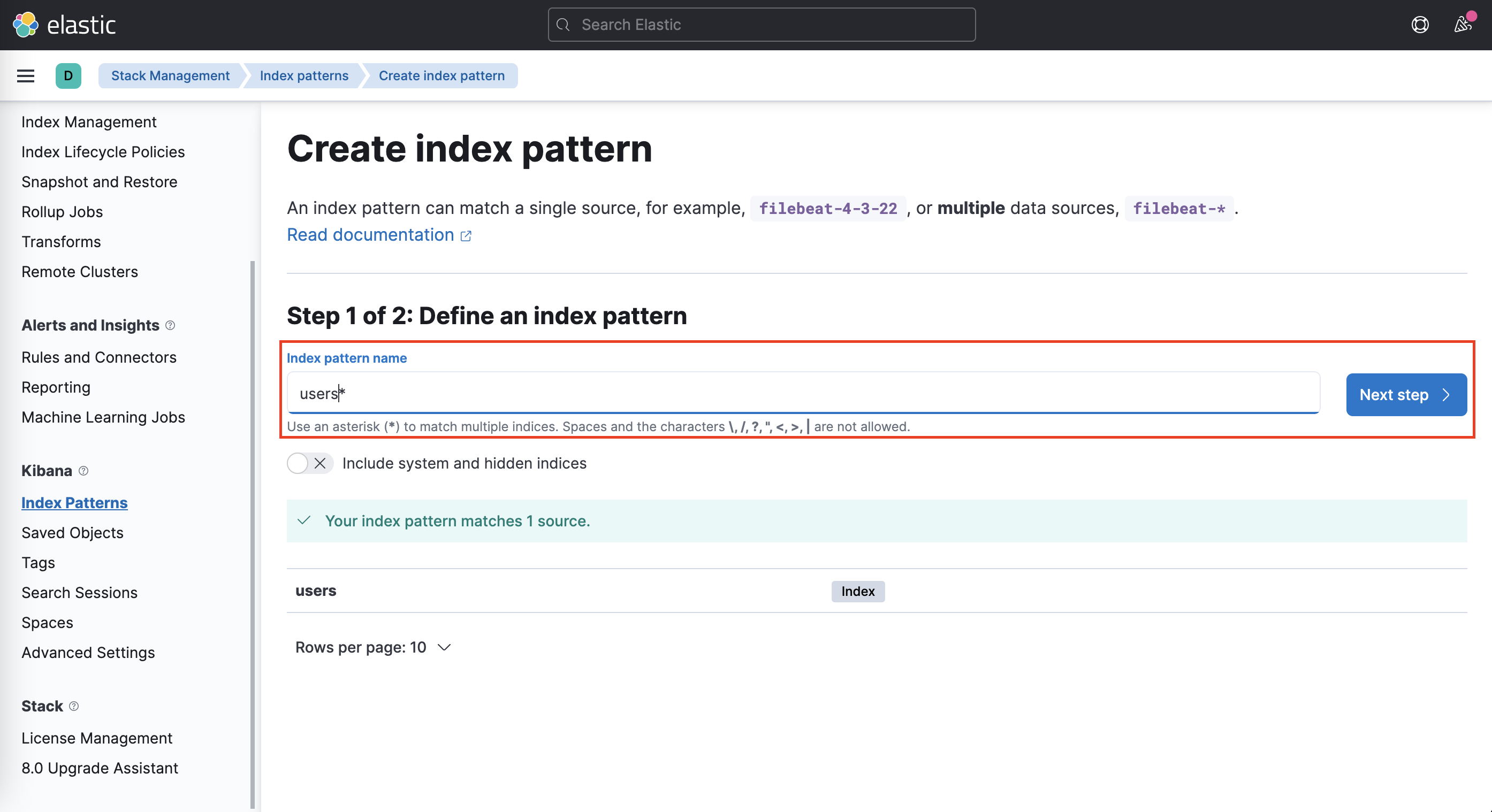This screenshot has width=1492, height=812.
Task: Open Snapshot and Restore
Action: tap(100, 182)
